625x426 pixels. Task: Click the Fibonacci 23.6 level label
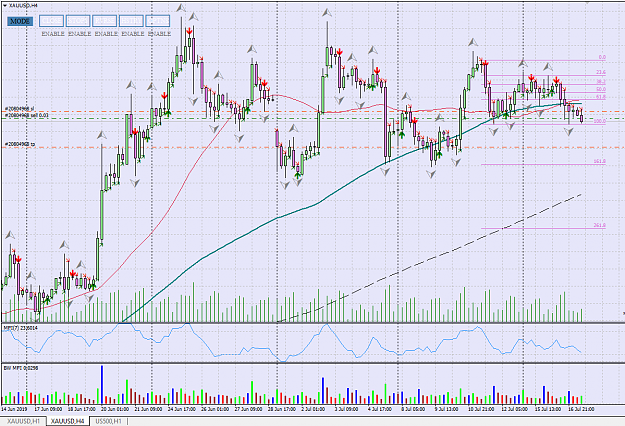pyautogui.click(x=601, y=72)
